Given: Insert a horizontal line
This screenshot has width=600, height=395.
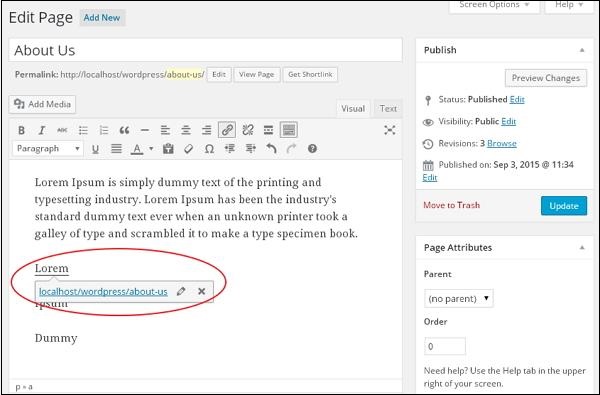Looking at the screenshot, I should point(145,131).
